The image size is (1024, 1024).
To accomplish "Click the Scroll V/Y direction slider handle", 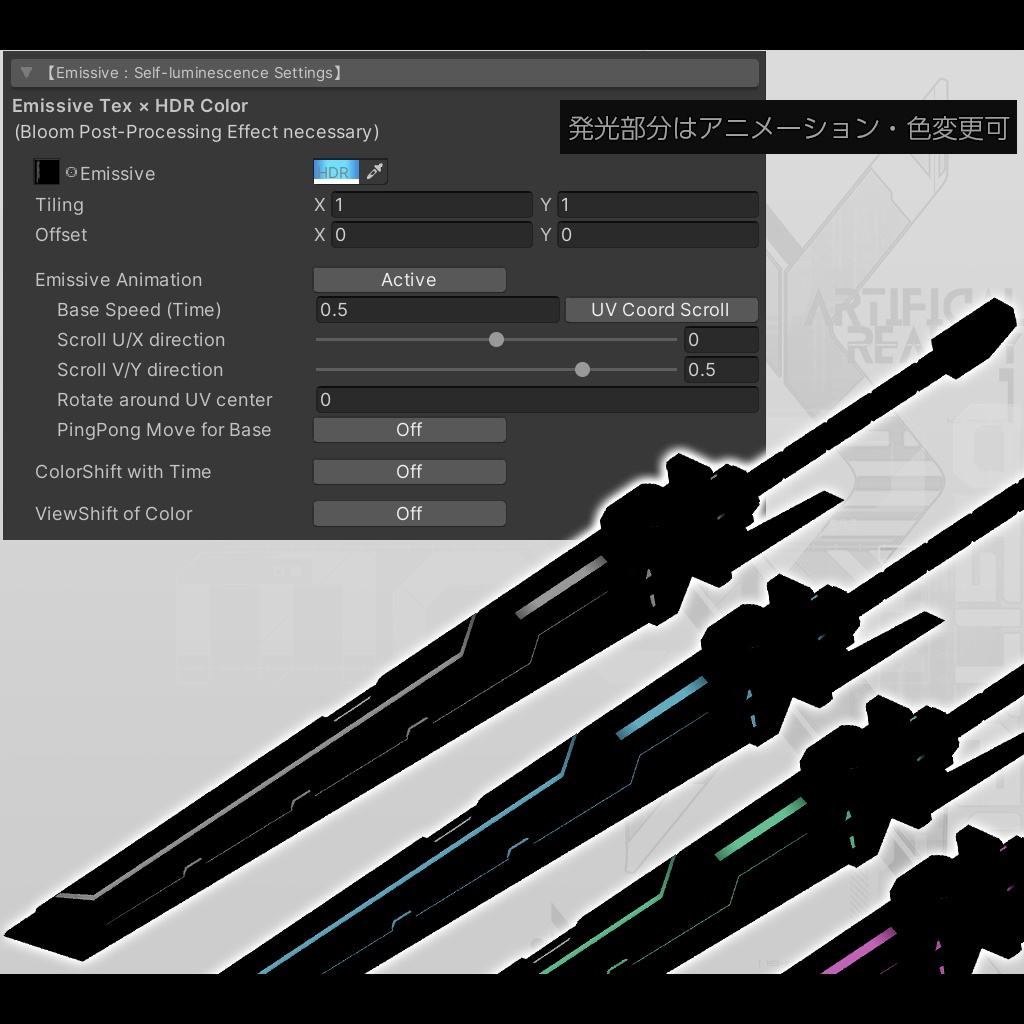I will (x=583, y=370).
